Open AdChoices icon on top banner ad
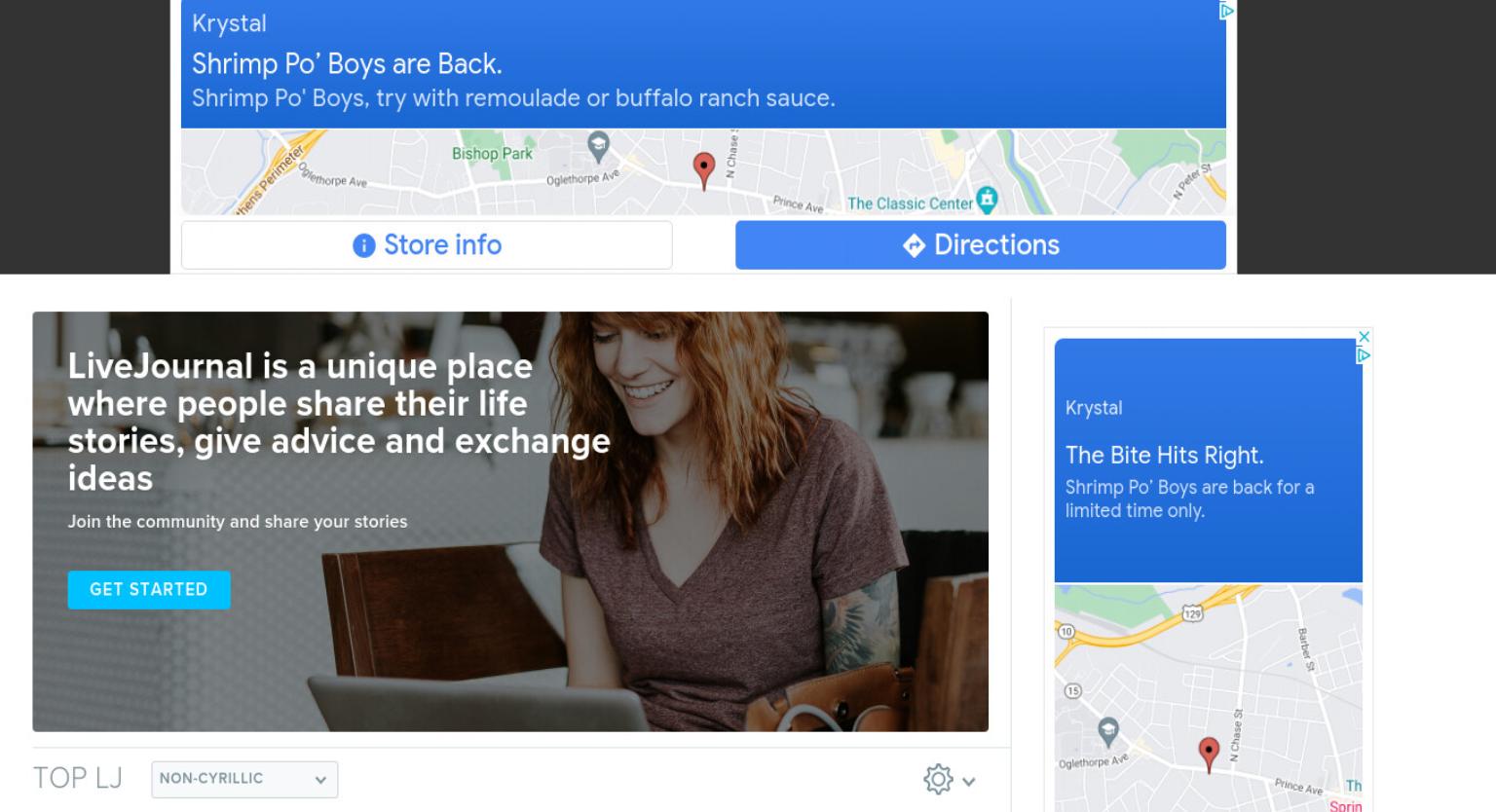This screenshot has width=1496, height=812. point(1226,11)
